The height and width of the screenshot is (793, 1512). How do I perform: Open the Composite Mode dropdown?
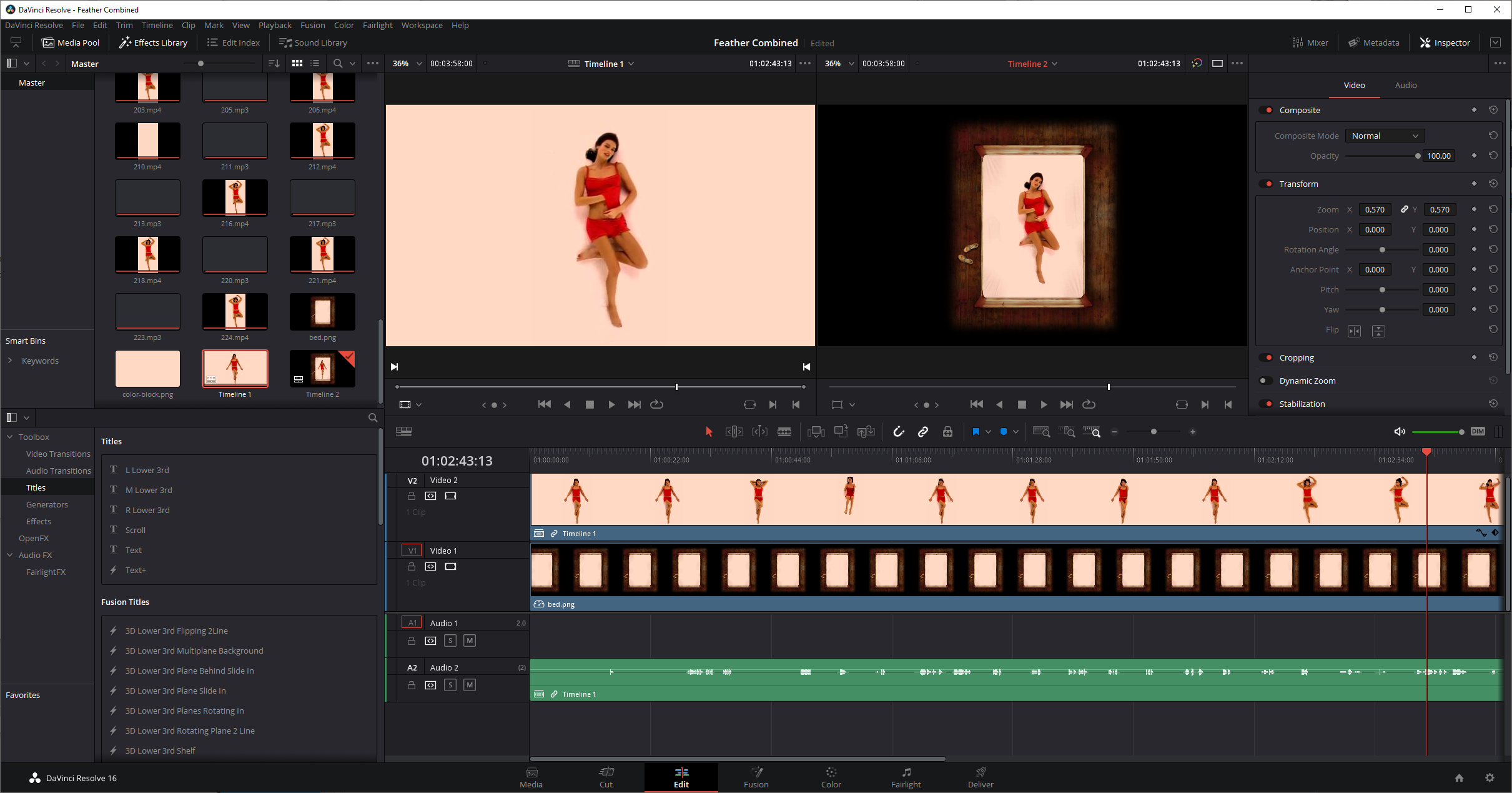(1385, 136)
